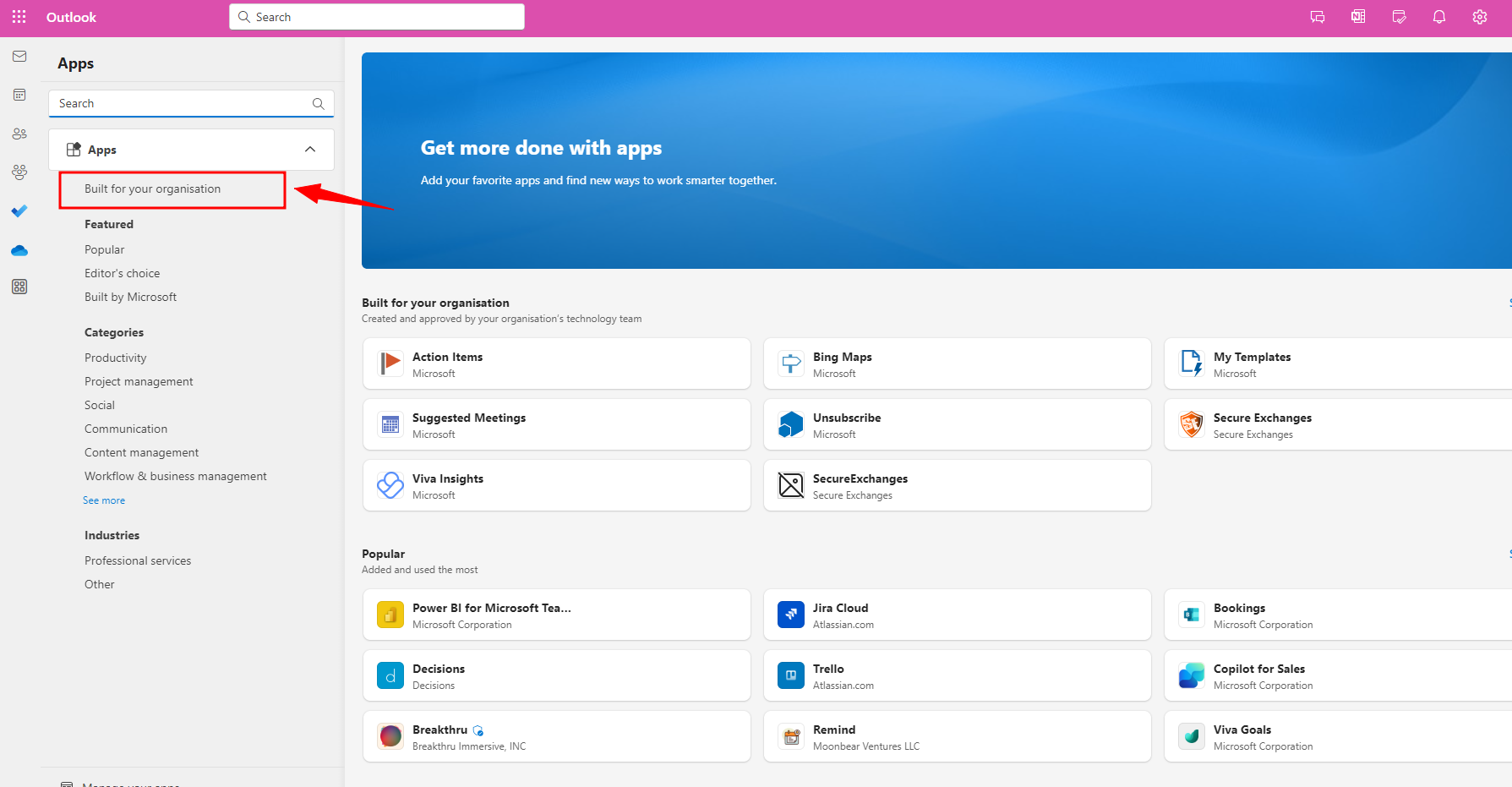1512x787 pixels.
Task: Open the Action Items app name
Action: (x=447, y=358)
